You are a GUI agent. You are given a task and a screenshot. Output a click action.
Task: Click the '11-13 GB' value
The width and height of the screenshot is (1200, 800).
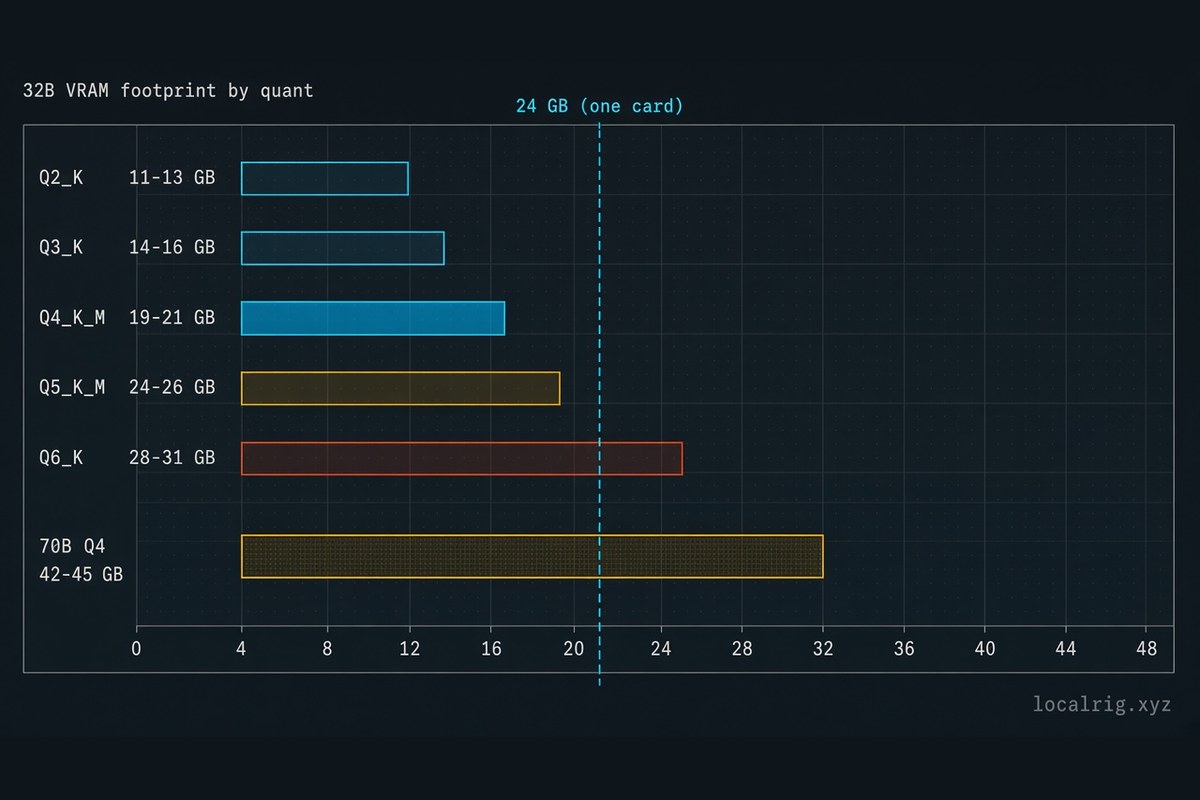pos(172,178)
